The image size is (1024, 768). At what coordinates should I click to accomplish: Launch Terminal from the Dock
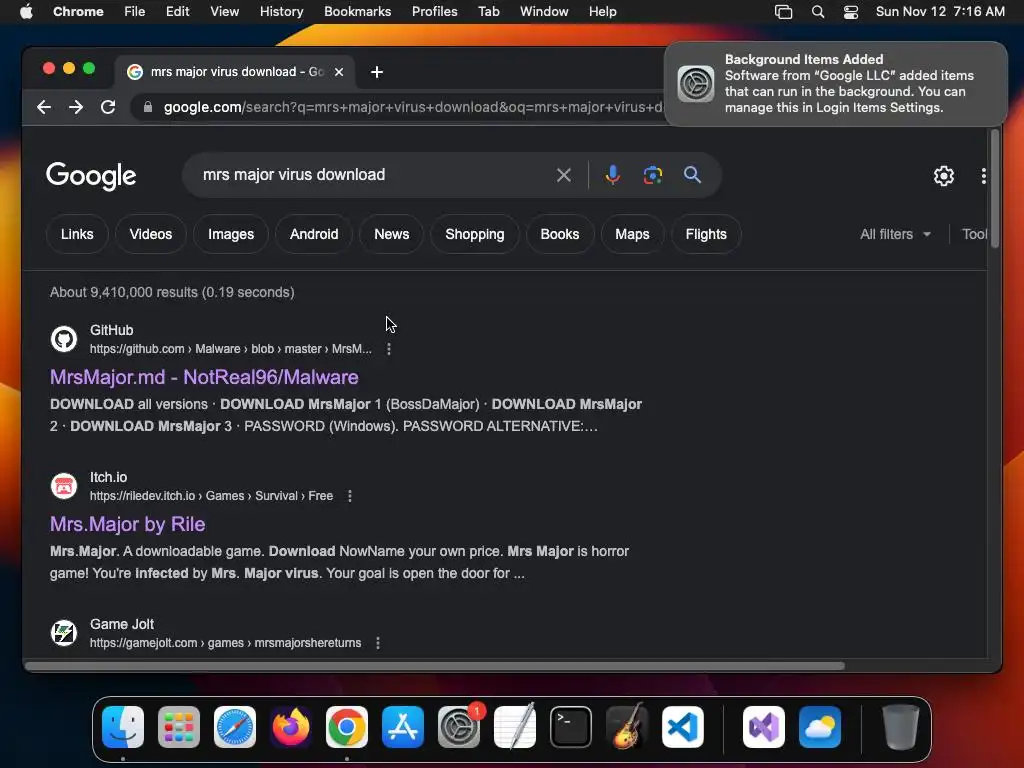[571, 727]
